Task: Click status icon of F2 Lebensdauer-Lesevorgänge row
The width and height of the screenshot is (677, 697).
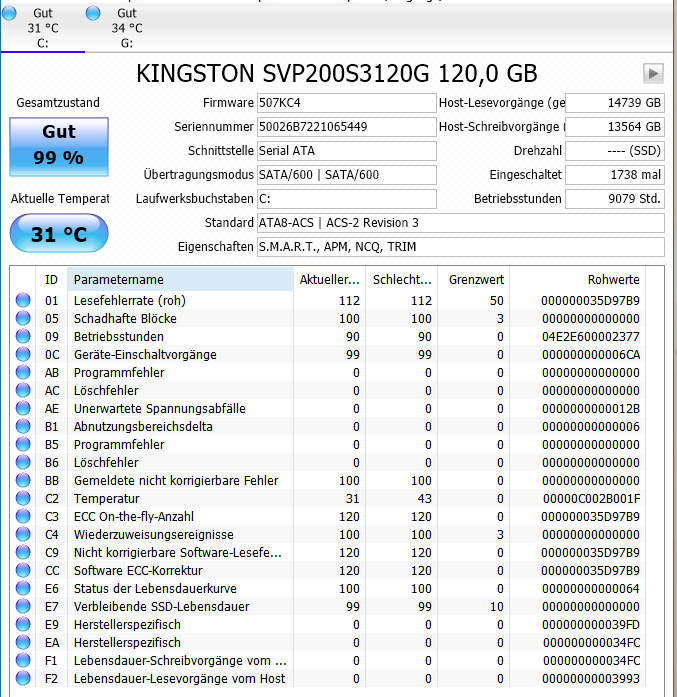Action: [x=23, y=678]
